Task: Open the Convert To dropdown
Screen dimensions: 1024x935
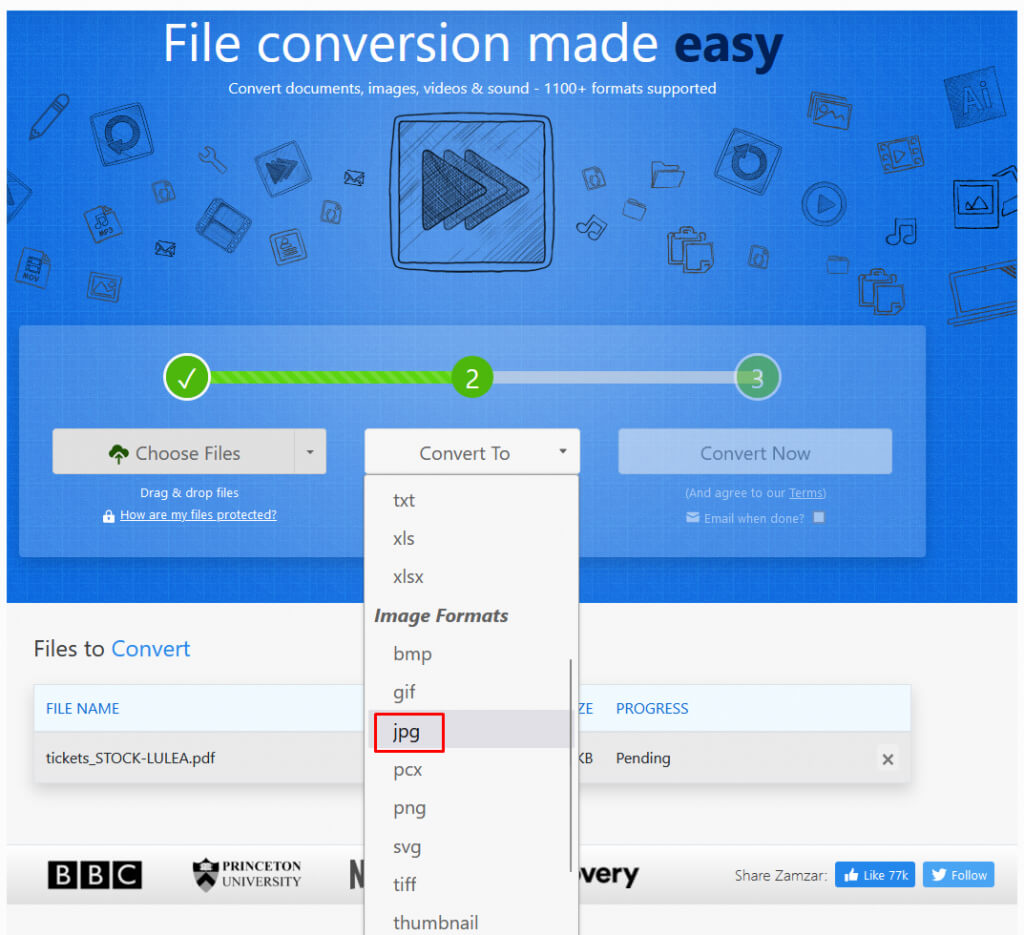Action: point(472,452)
